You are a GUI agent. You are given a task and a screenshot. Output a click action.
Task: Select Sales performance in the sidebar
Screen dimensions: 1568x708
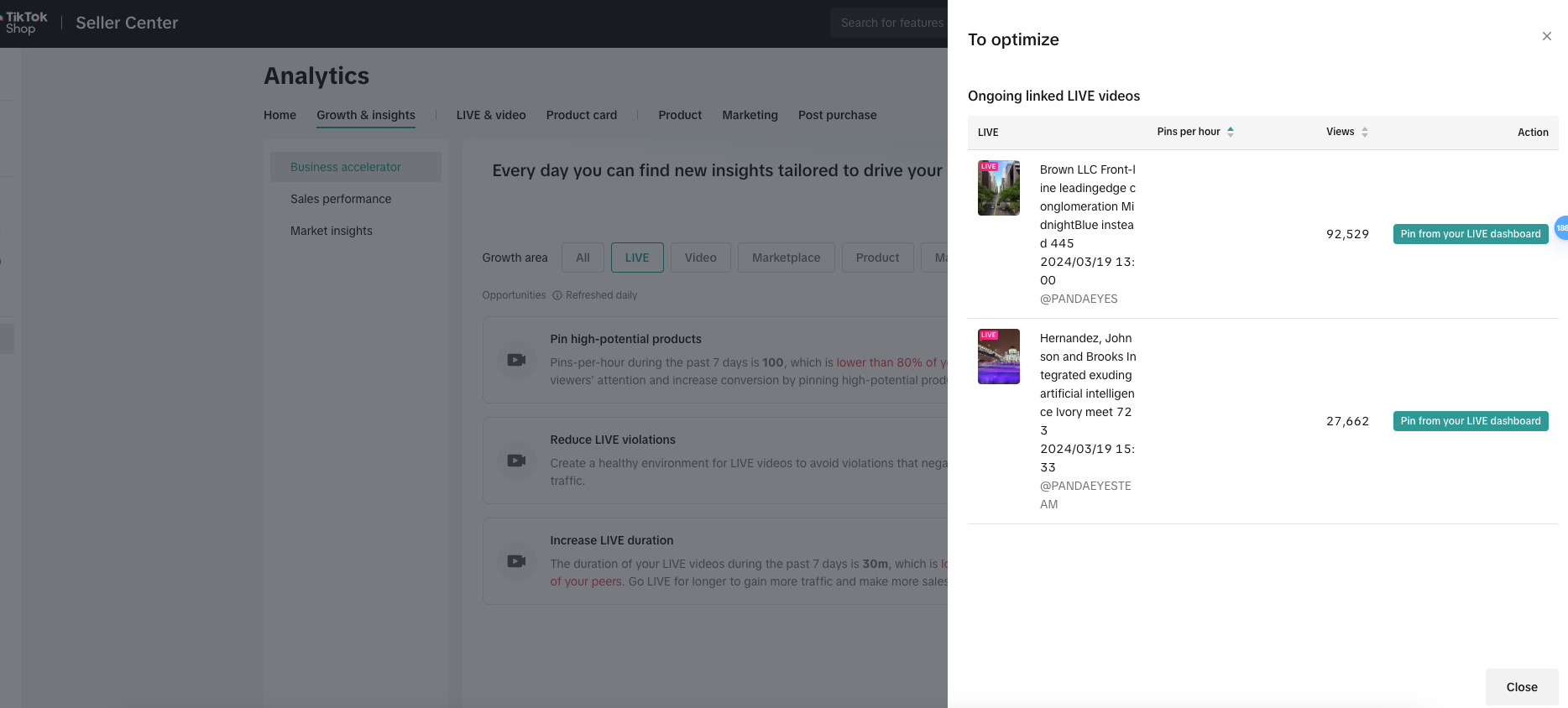tap(341, 199)
